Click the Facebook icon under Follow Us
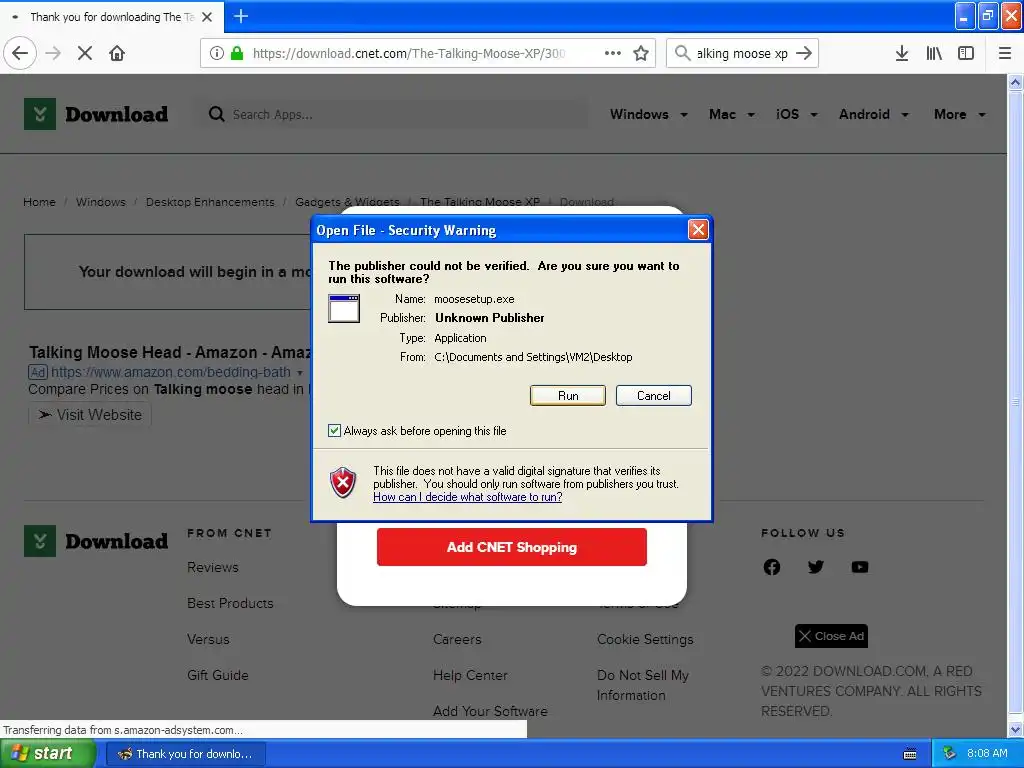1024x768 pixels. click(x=771, y=567)
